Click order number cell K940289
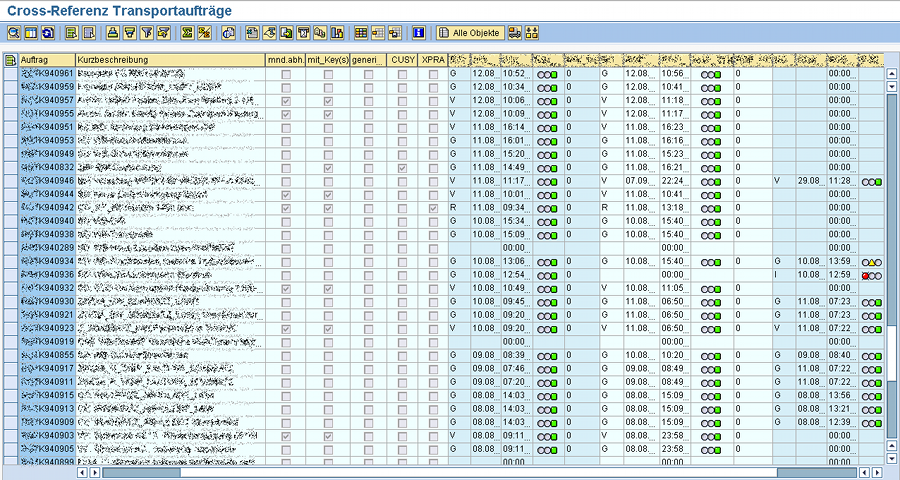This screenshot has width=900, height=480. [x=47, y=248]
